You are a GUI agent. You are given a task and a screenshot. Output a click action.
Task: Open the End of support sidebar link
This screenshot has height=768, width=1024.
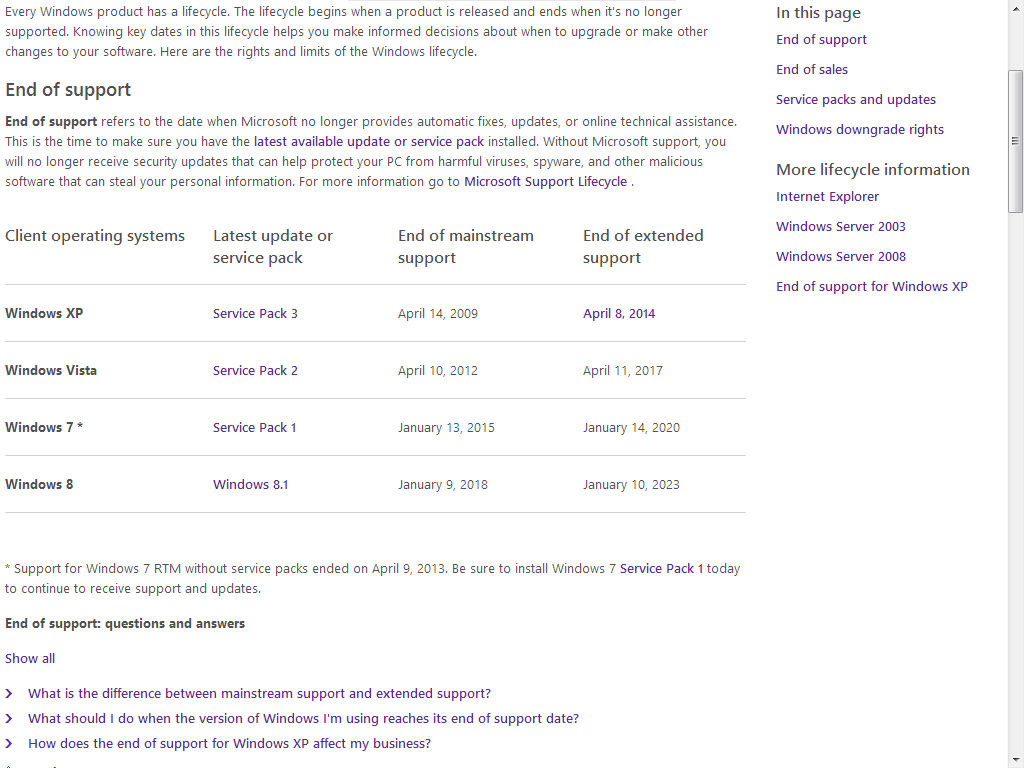(x=821, y=40)
